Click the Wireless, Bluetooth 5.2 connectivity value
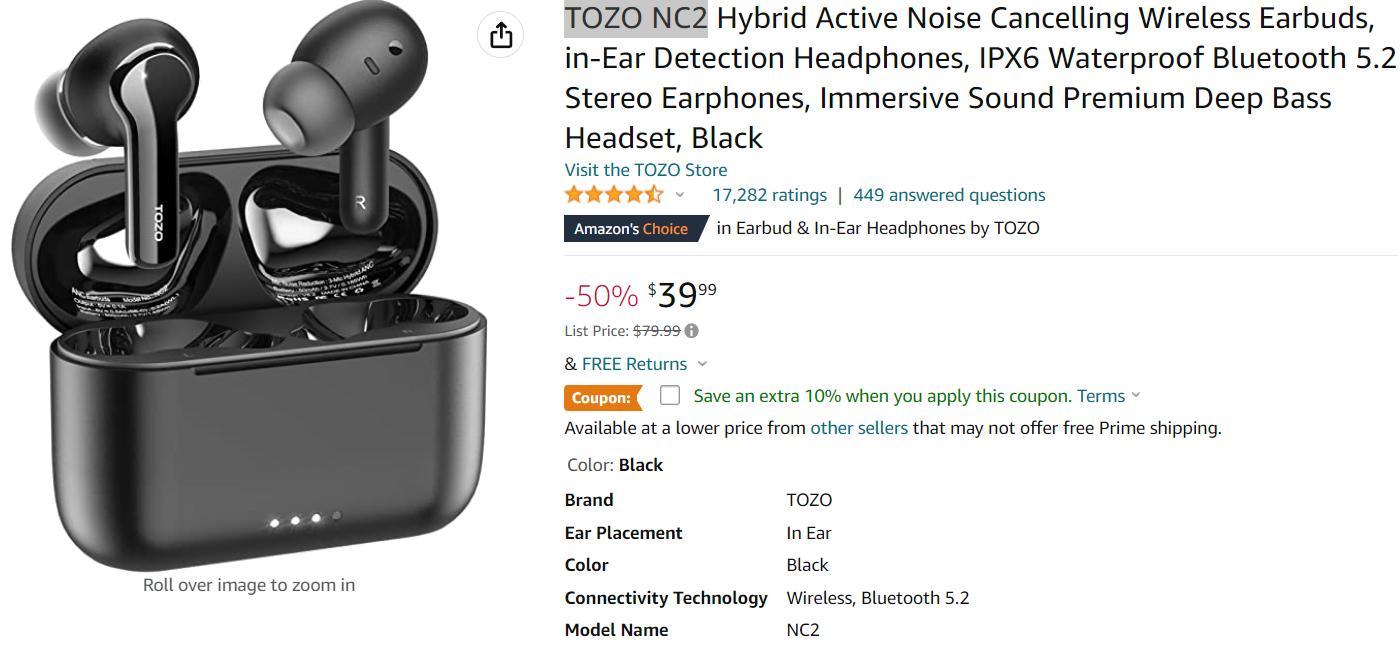The height and width of the screenshot is (647, 1400). click(x=878, y=598)
